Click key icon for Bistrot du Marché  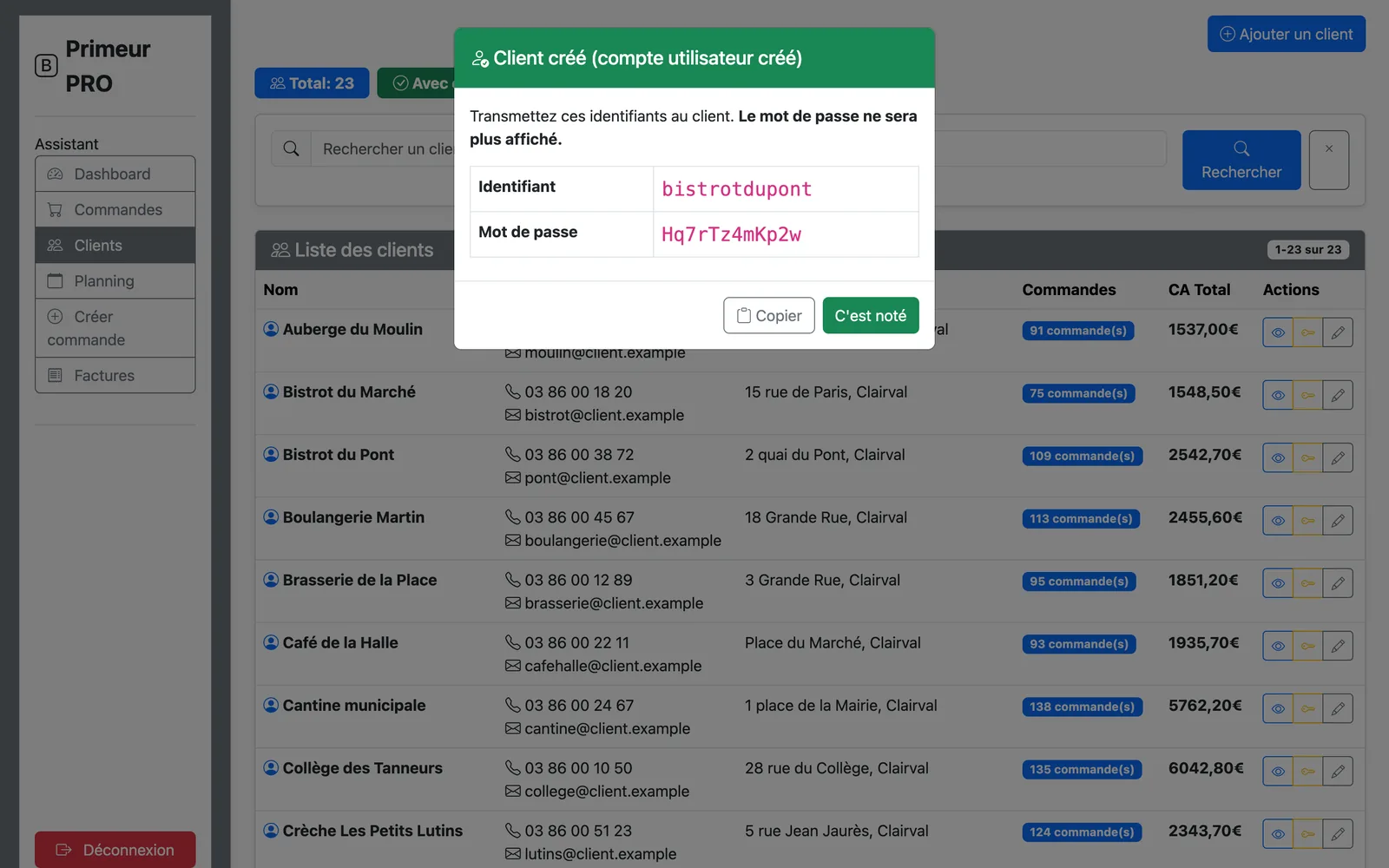pyautogui.click(x=1307, y=395)
